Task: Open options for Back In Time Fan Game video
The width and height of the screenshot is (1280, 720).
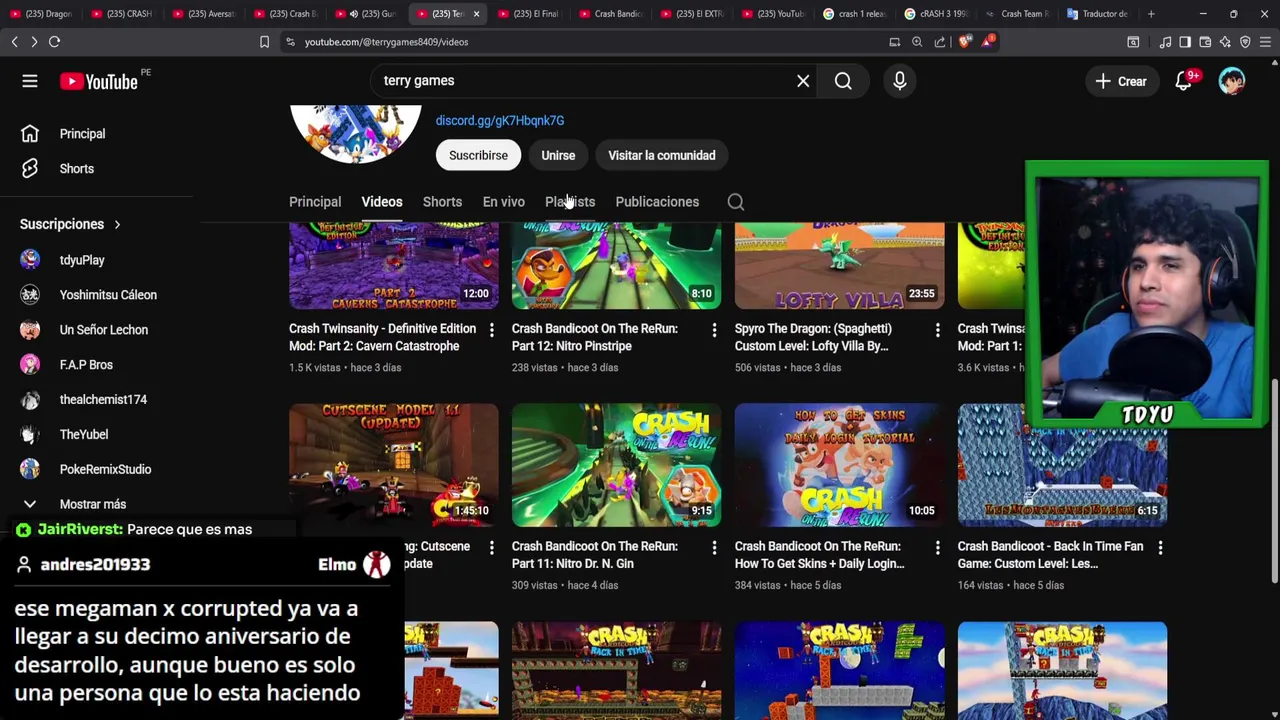Action: (1160, 548)
